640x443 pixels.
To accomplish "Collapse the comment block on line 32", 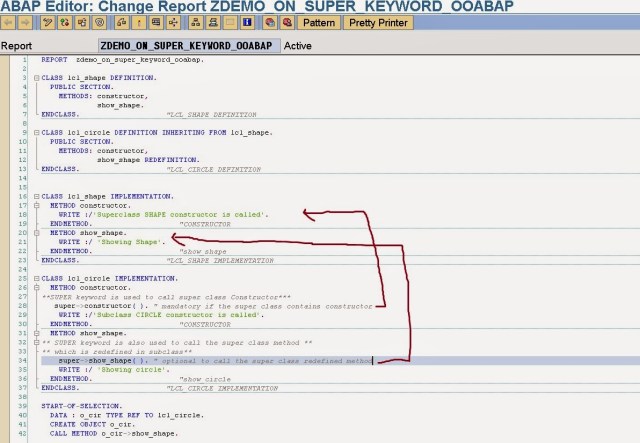I will pos(36,342).
